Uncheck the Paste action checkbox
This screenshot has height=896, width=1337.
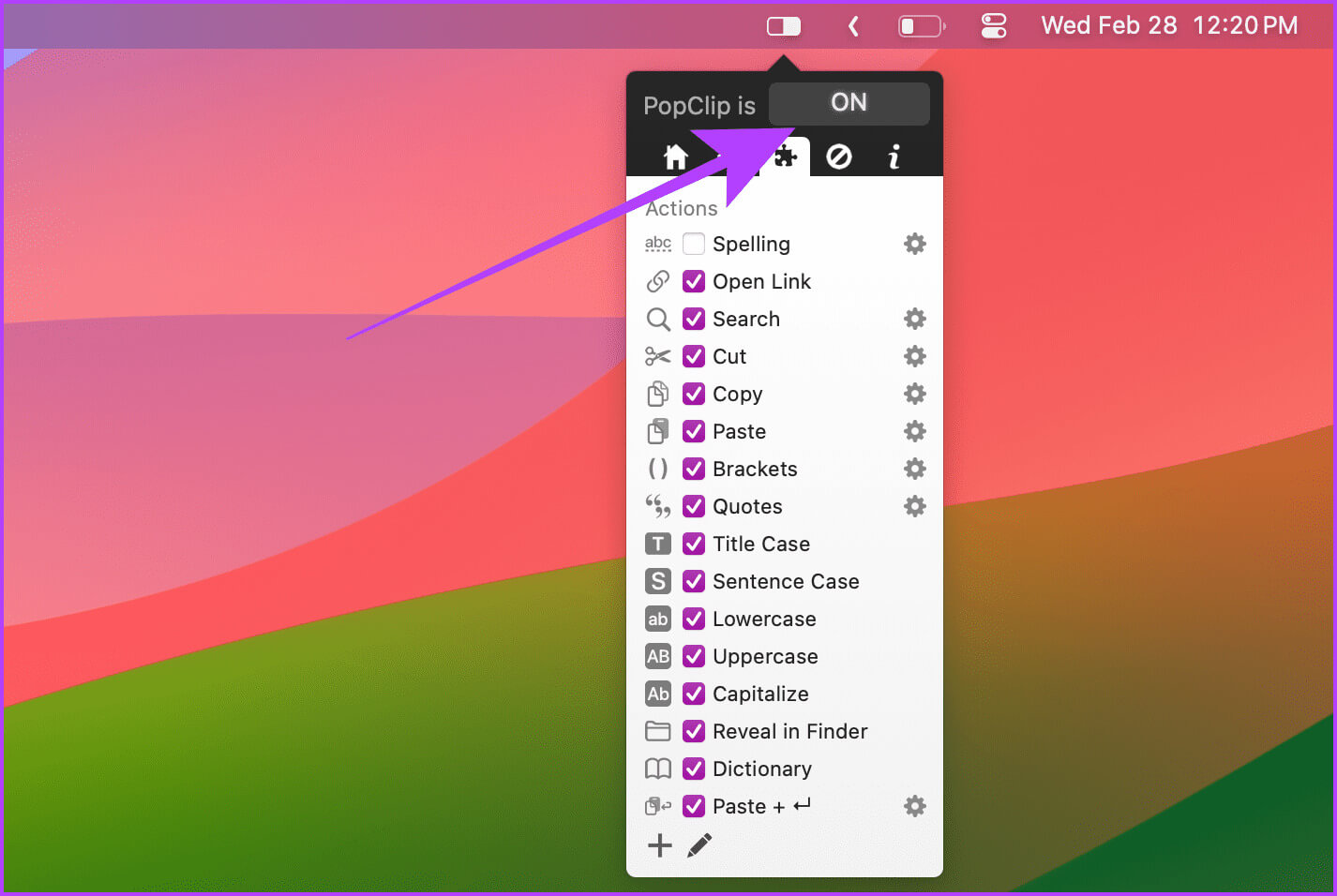click(x=694, y=431)
